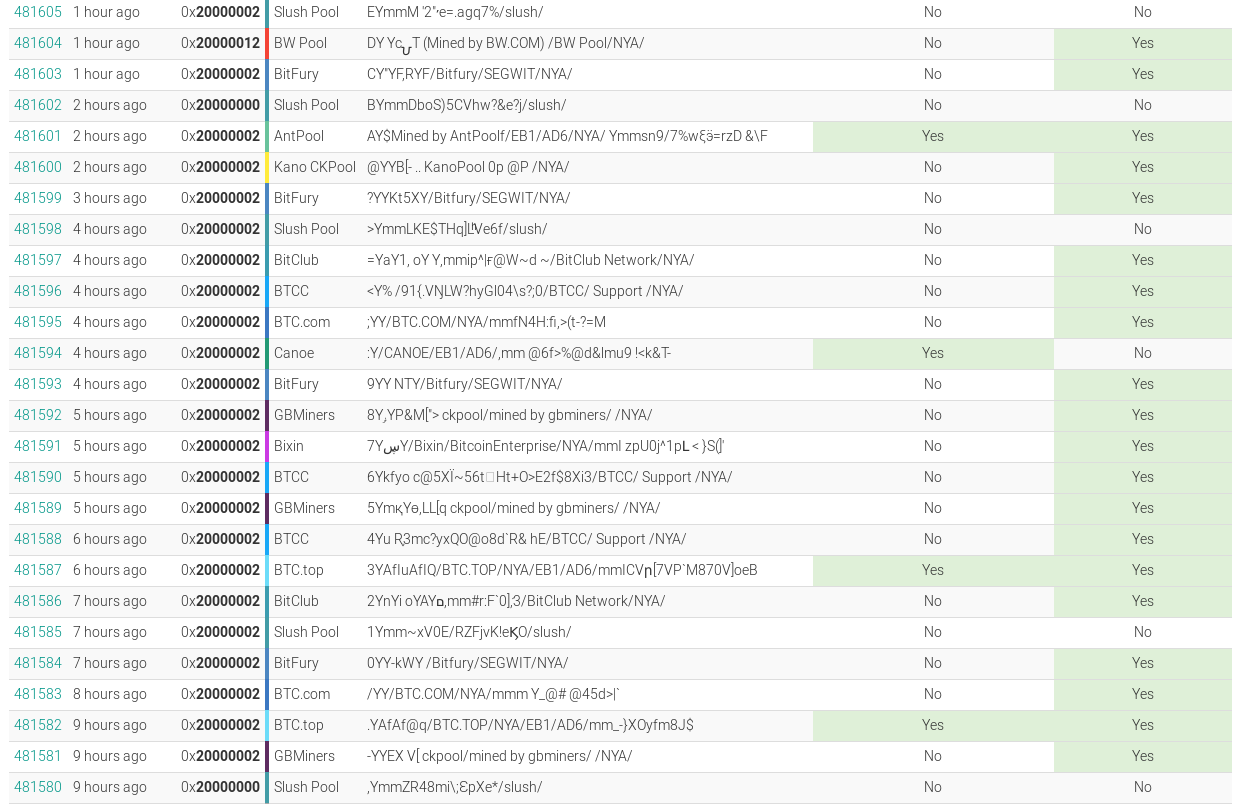Screen dimensions: 1241x804
Task: Click the green Yes cell in row 481584
Action: tap(1143, 663)
